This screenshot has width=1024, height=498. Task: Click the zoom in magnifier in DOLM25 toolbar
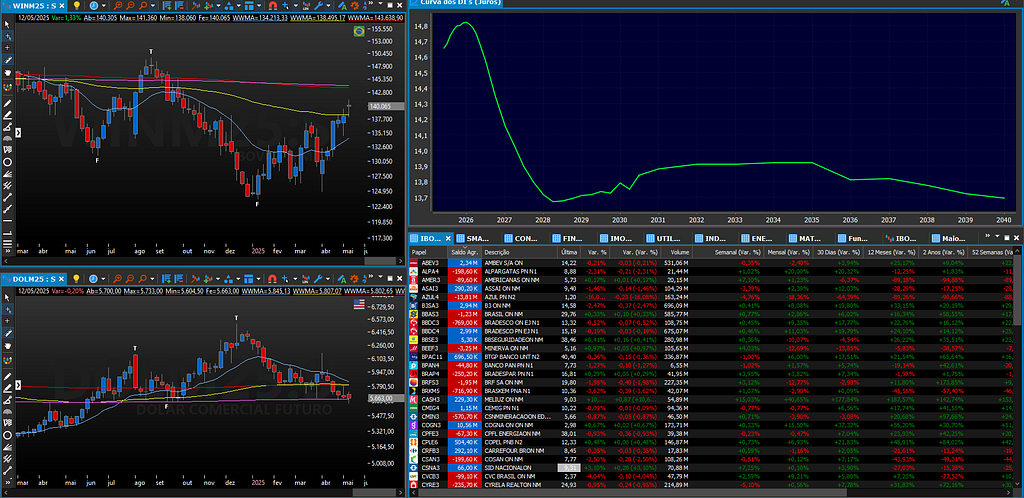pyautogui.click(x=118, y=278)
